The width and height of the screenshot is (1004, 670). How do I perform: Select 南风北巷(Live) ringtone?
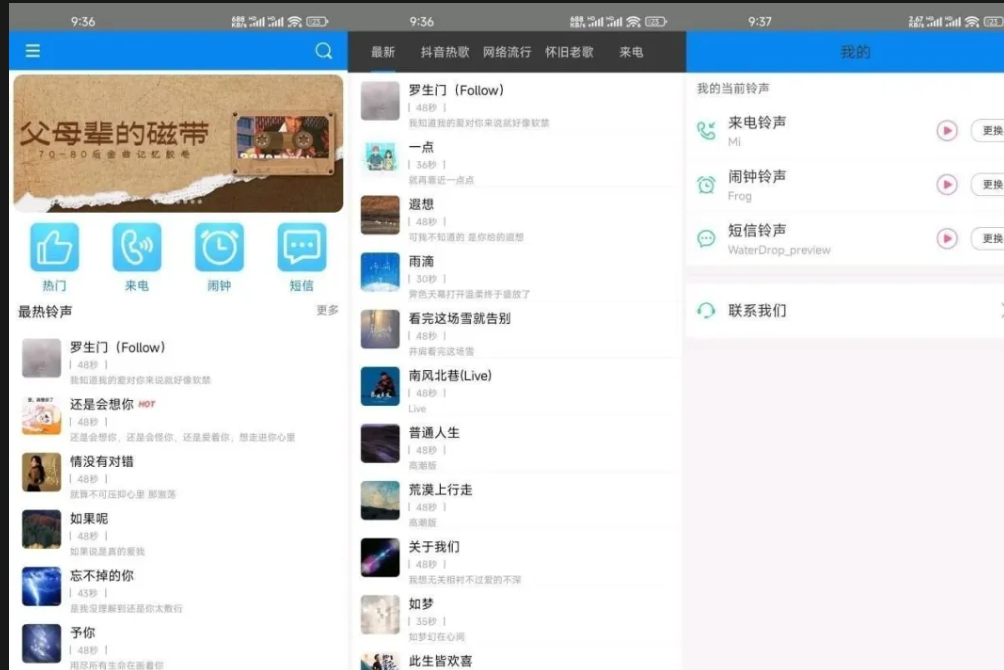[x=516, y=387]
